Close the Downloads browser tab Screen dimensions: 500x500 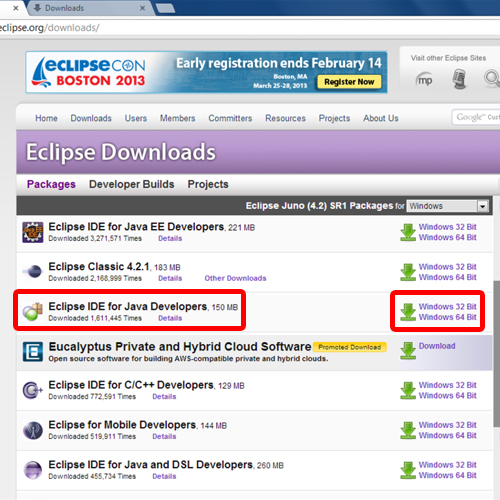pos(142,8)
